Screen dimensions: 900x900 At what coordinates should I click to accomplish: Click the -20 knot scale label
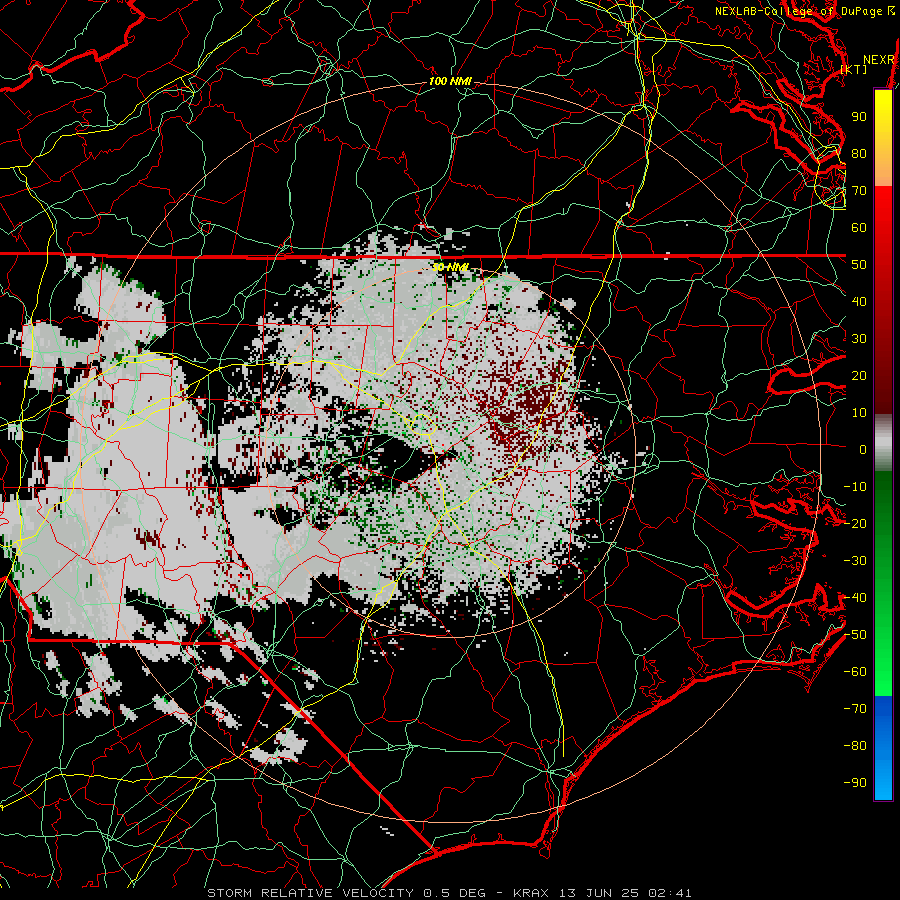tap(855, 524)
